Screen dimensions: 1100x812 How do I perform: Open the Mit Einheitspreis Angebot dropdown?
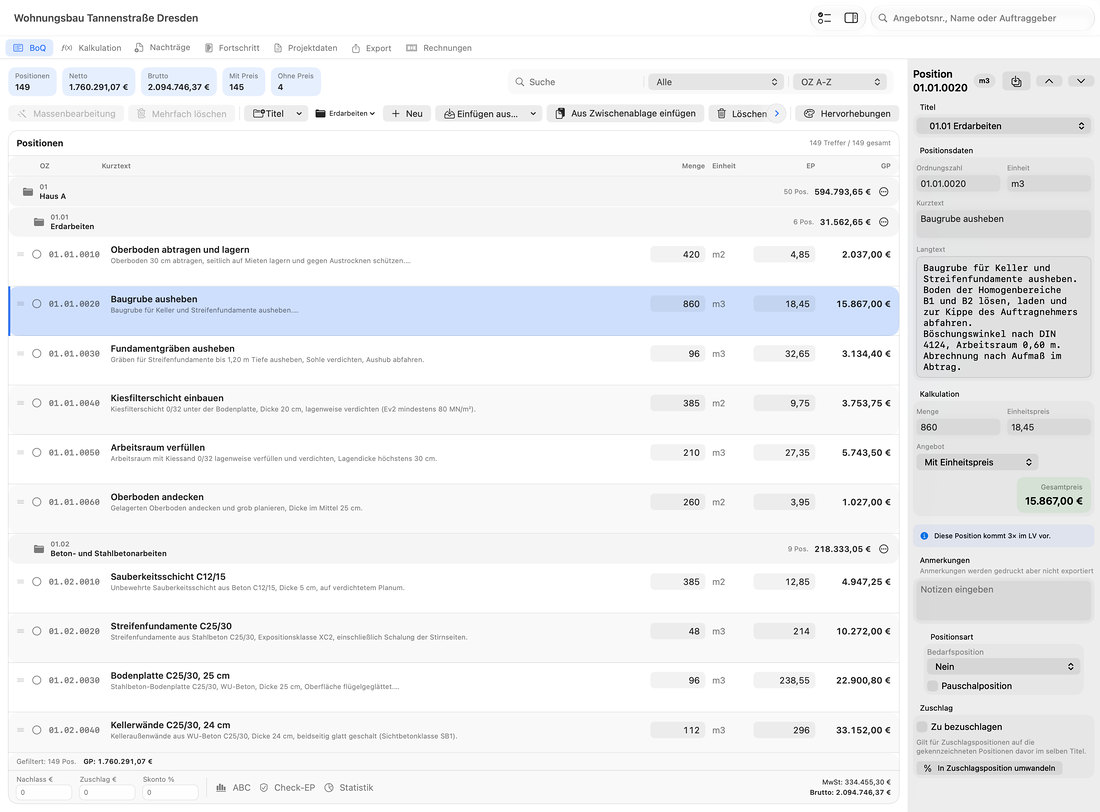coord(977,462)
